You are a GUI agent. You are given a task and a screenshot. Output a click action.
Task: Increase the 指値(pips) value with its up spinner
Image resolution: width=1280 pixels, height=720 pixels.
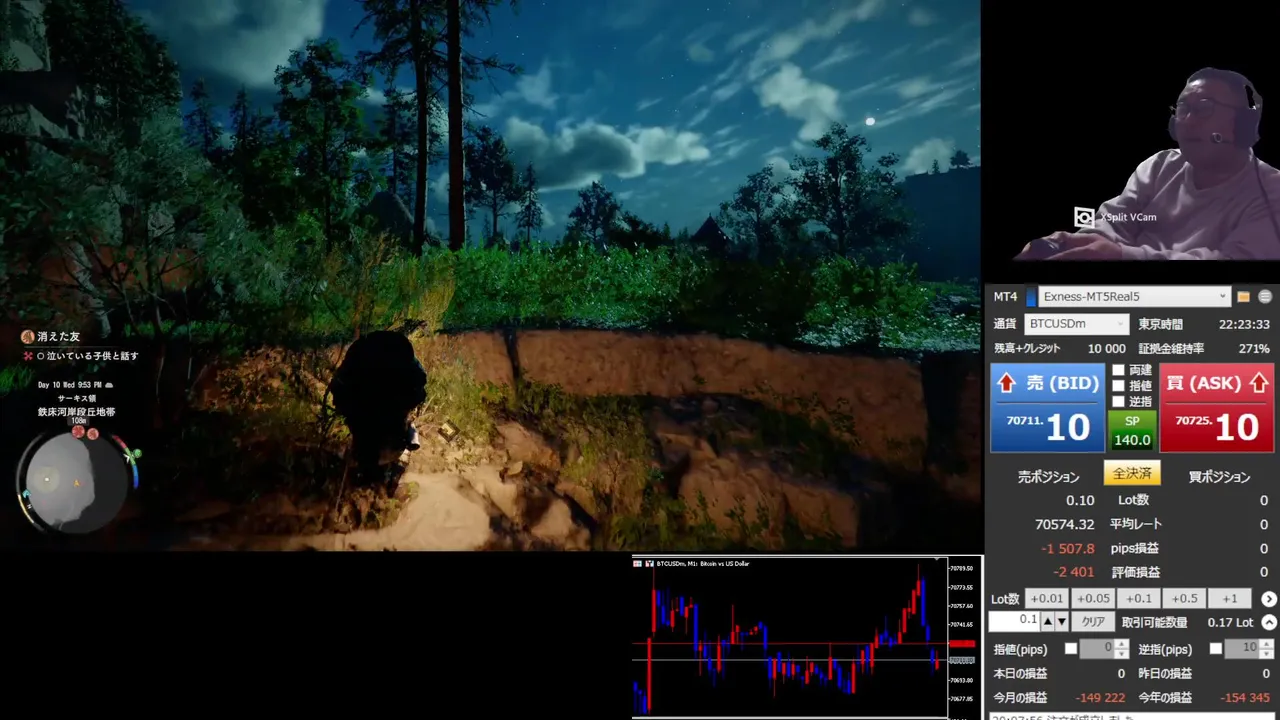coord(1121,644)
